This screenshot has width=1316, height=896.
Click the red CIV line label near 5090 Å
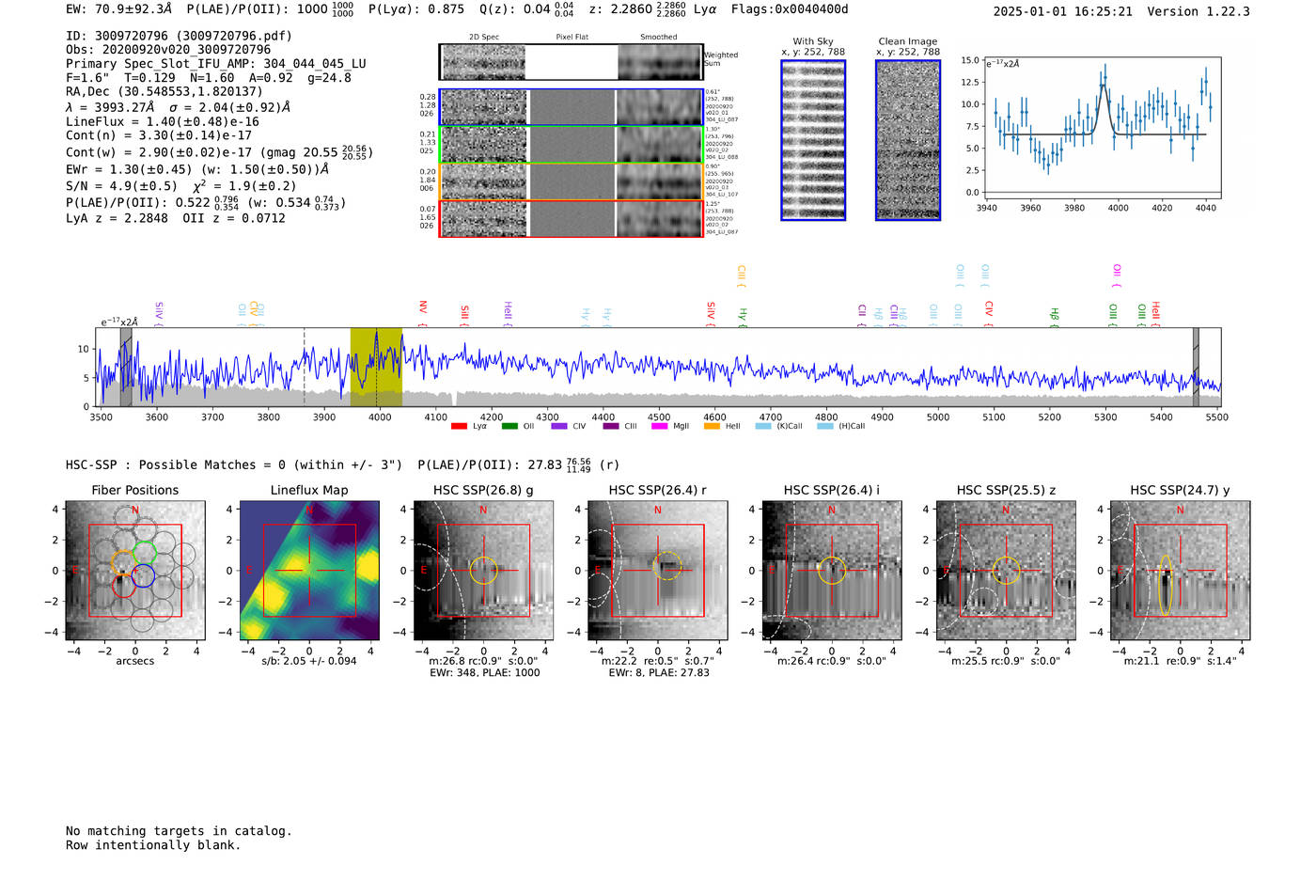(989, 313)
